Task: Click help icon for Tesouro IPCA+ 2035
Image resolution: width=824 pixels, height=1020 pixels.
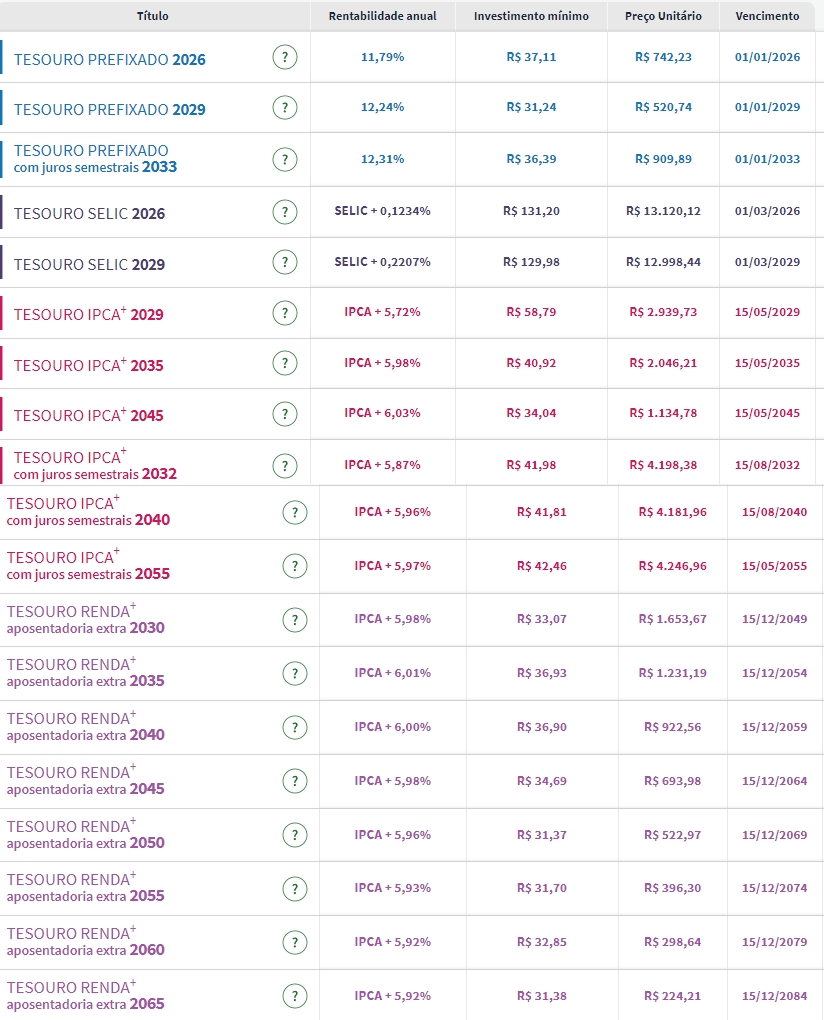Action: tap(285, 364)
